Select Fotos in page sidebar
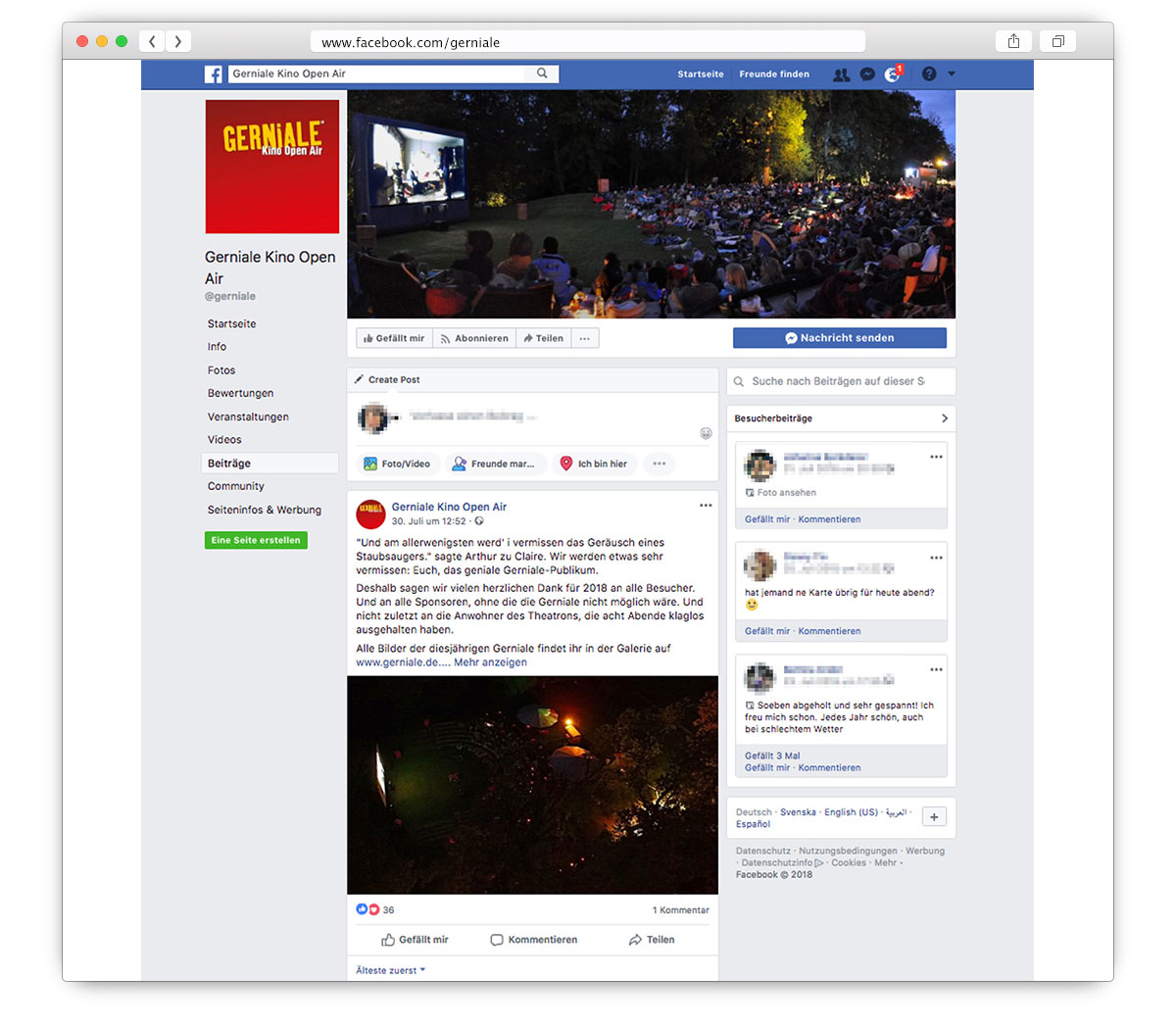Viewport: 1176px width, 1026px height. [221, 370]
